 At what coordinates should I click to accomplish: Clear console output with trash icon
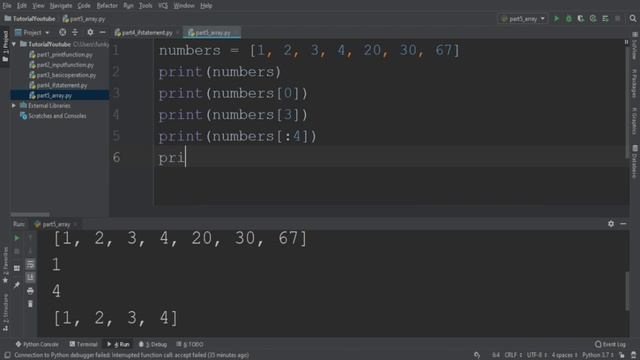[x=30, y=304]
